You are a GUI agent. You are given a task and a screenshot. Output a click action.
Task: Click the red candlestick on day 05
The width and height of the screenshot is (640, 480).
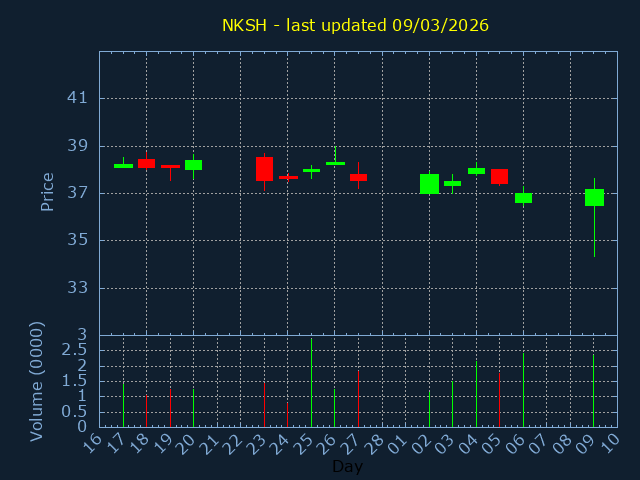[499, 176]
